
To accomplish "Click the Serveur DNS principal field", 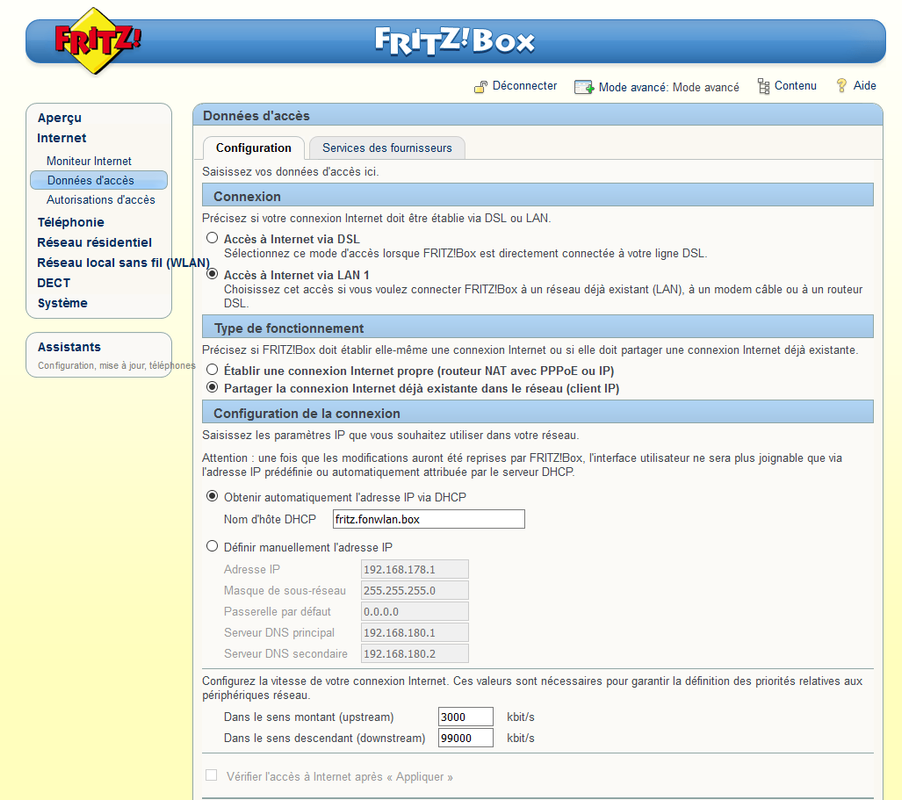I will tap(415, 633).
